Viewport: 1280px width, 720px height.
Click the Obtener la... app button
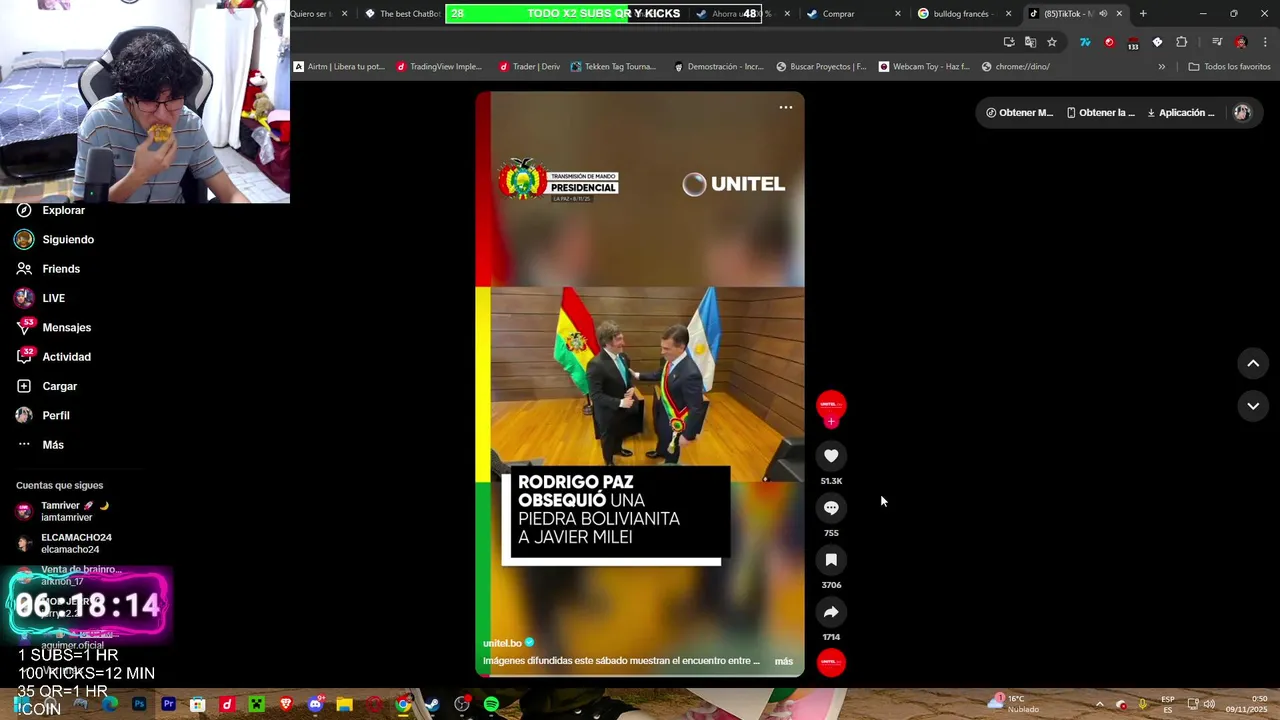(x=1100, y=113)
